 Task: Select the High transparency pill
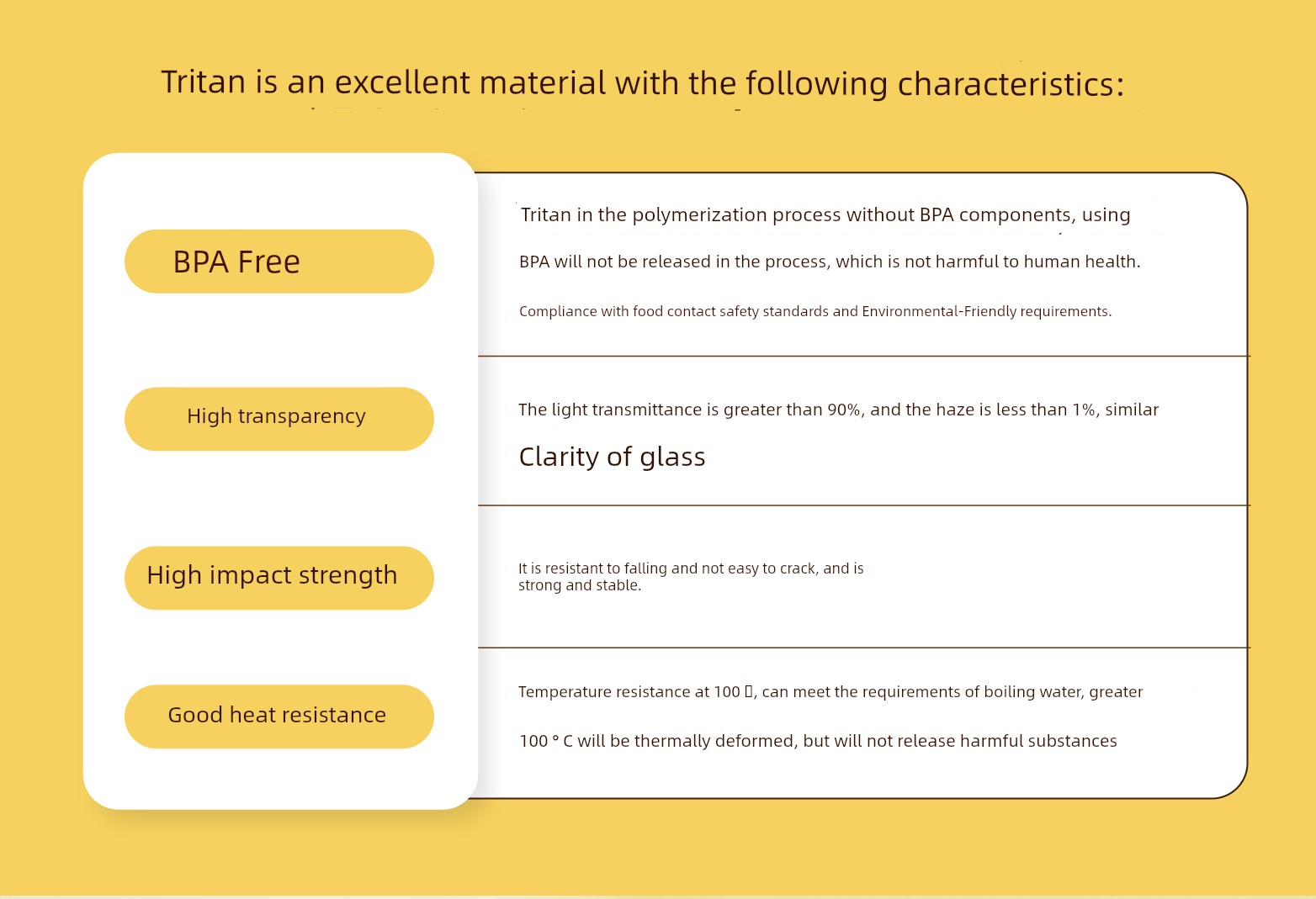point(279,419)
